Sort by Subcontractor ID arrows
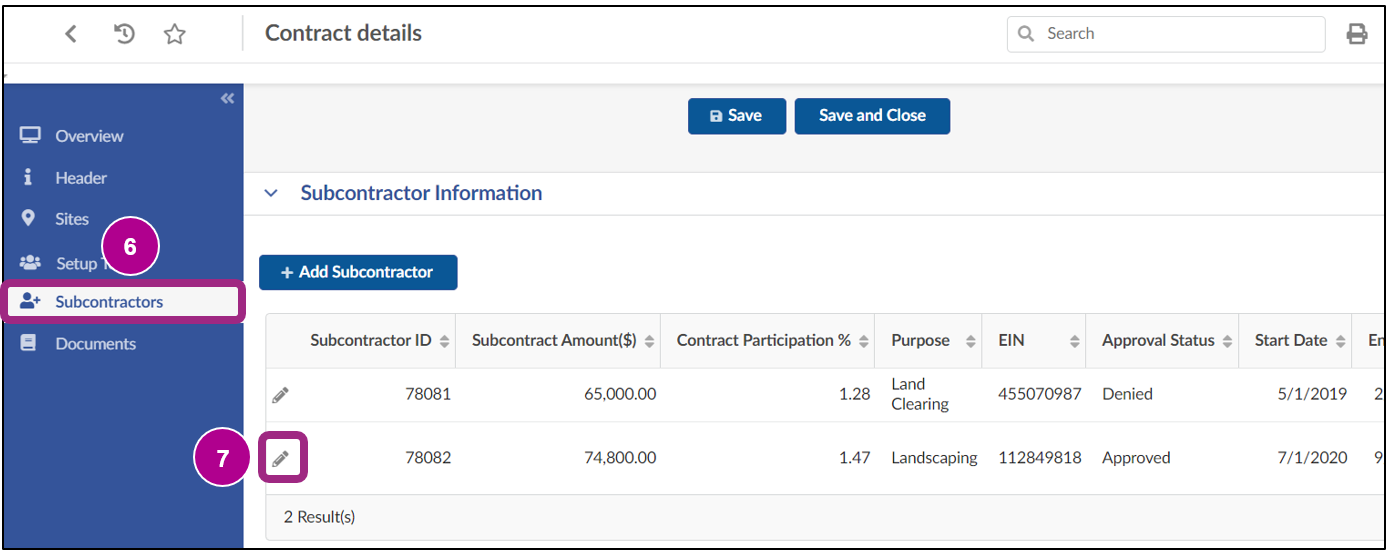The height and width of the screenshot is (555, 1392). 444,341
